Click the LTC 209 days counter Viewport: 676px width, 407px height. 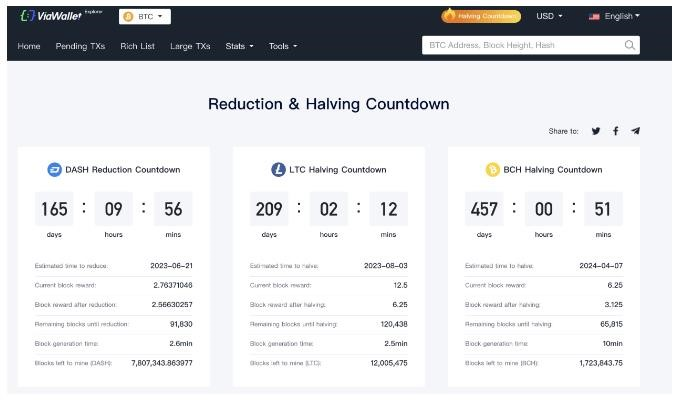pos(269,209)
